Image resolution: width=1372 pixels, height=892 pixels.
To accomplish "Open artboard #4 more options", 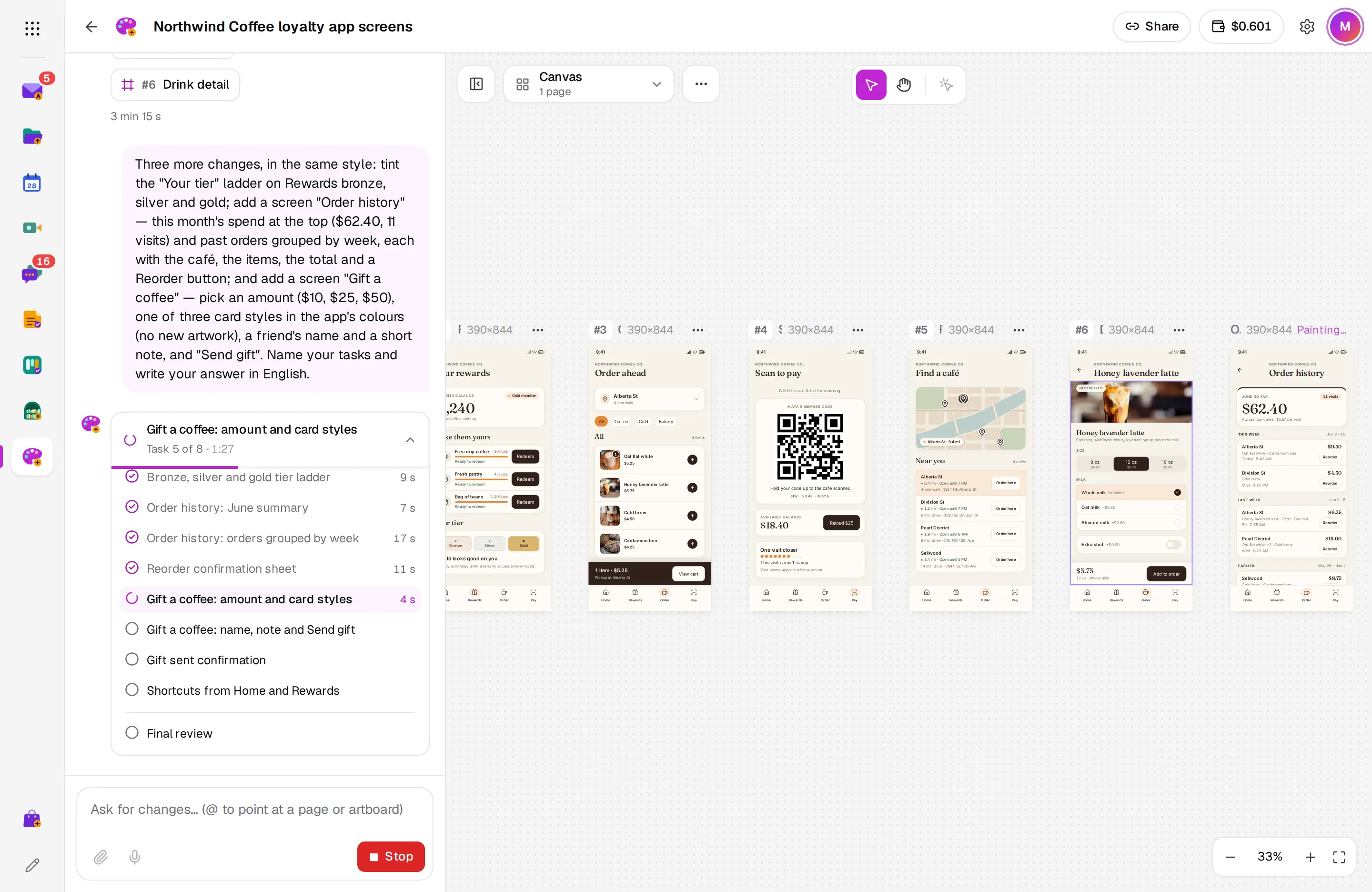I will click(x=858, y=330).
